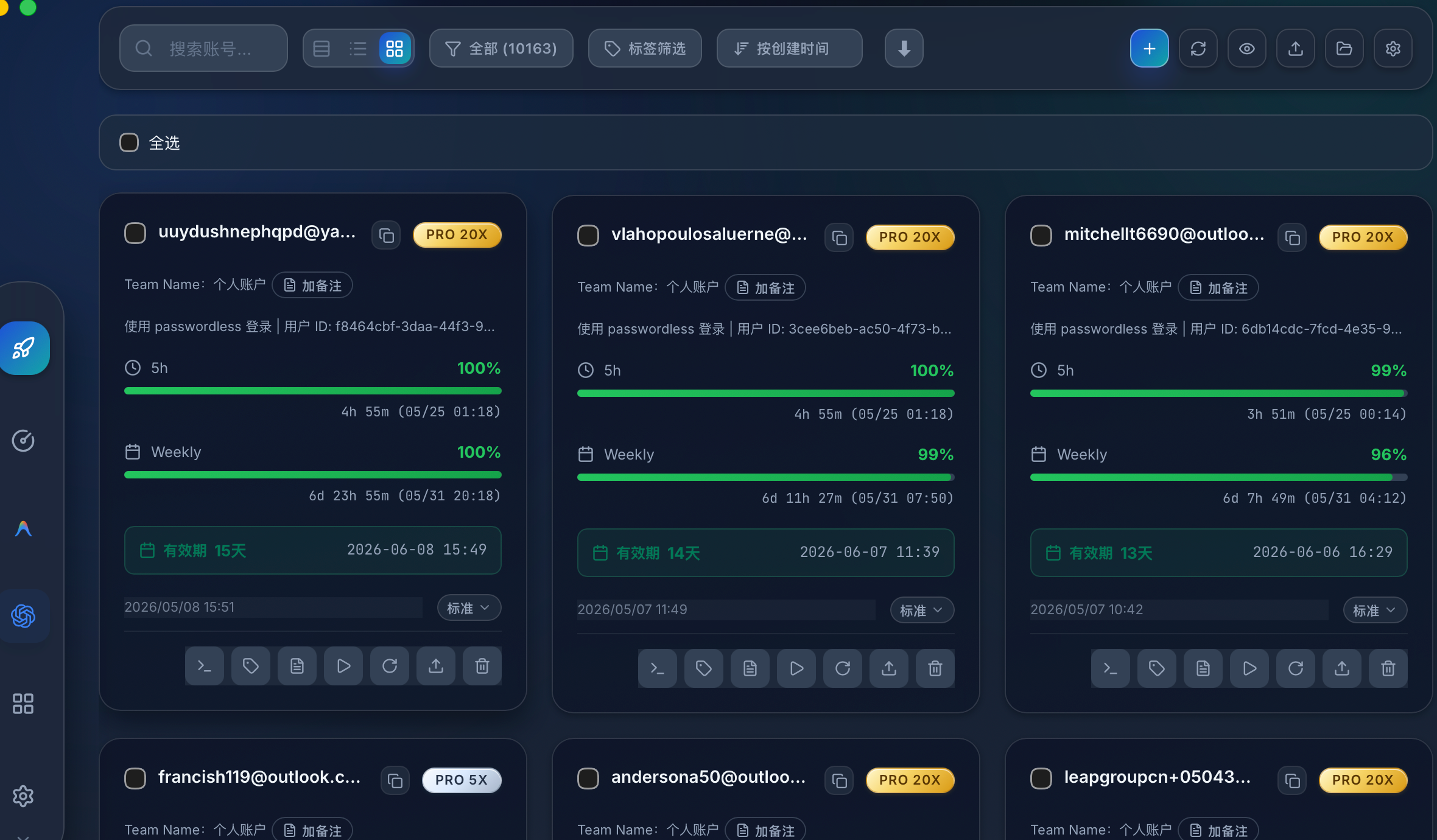This screenshot has width=1437, height=840.
Task: Focus the 搜索账号 search field
Action: [x=203, y=48]
